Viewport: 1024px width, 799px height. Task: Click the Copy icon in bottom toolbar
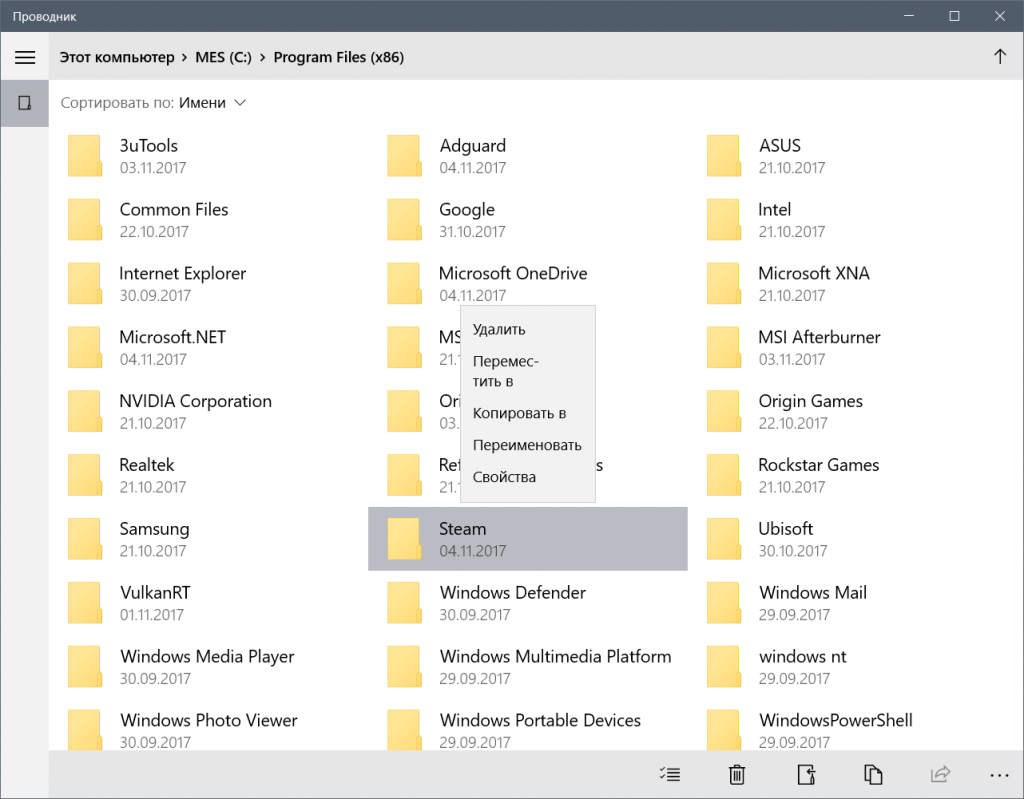pos(873,774)
